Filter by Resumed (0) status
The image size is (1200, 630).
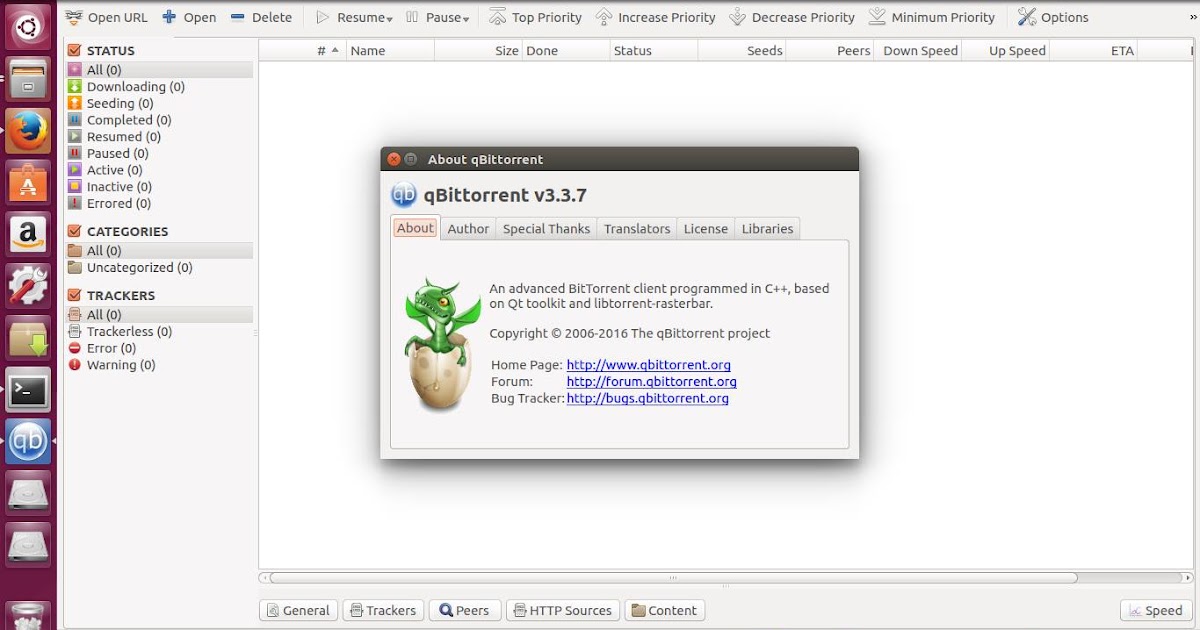click(x=159, y=137)
